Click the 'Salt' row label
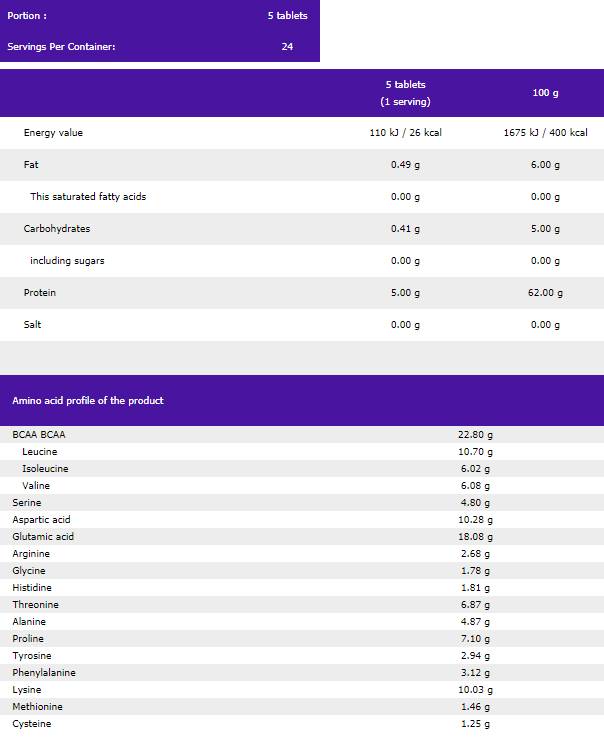The image size is (604, 739). pyautogui.click(x=34, y=325)
